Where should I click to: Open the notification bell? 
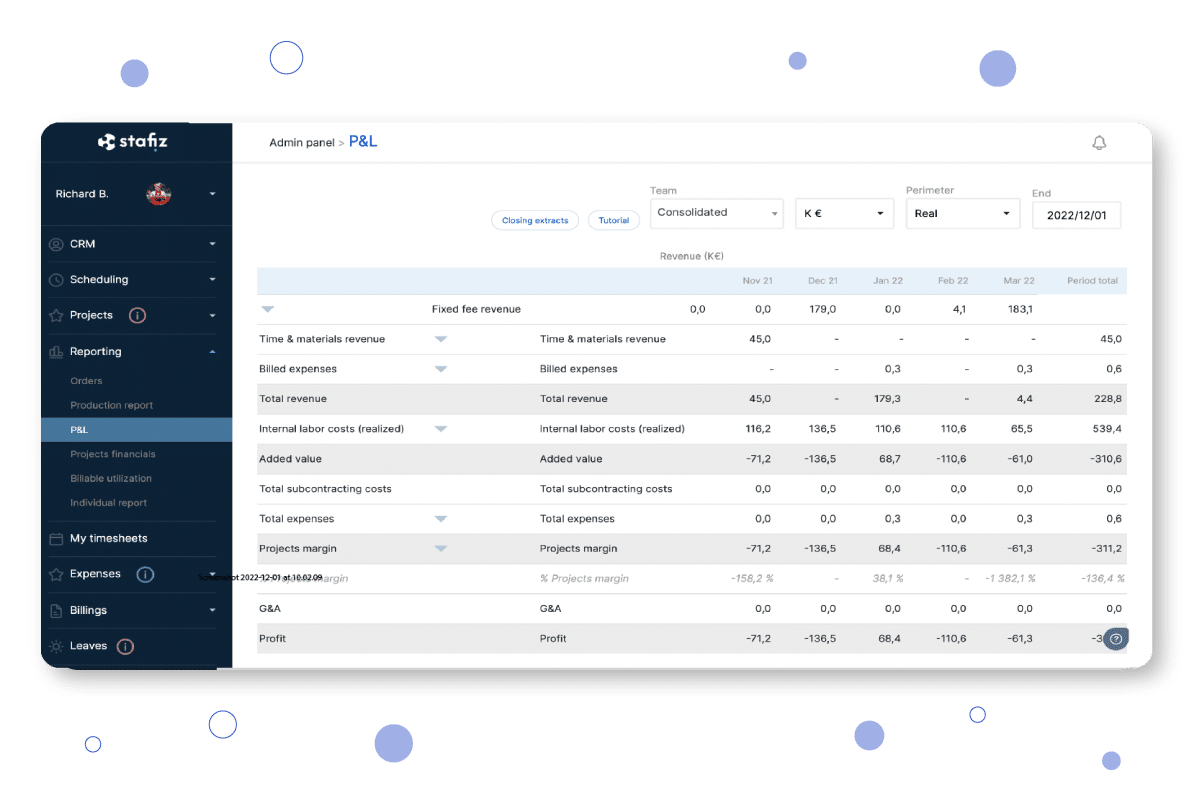tap(1099, 142)
